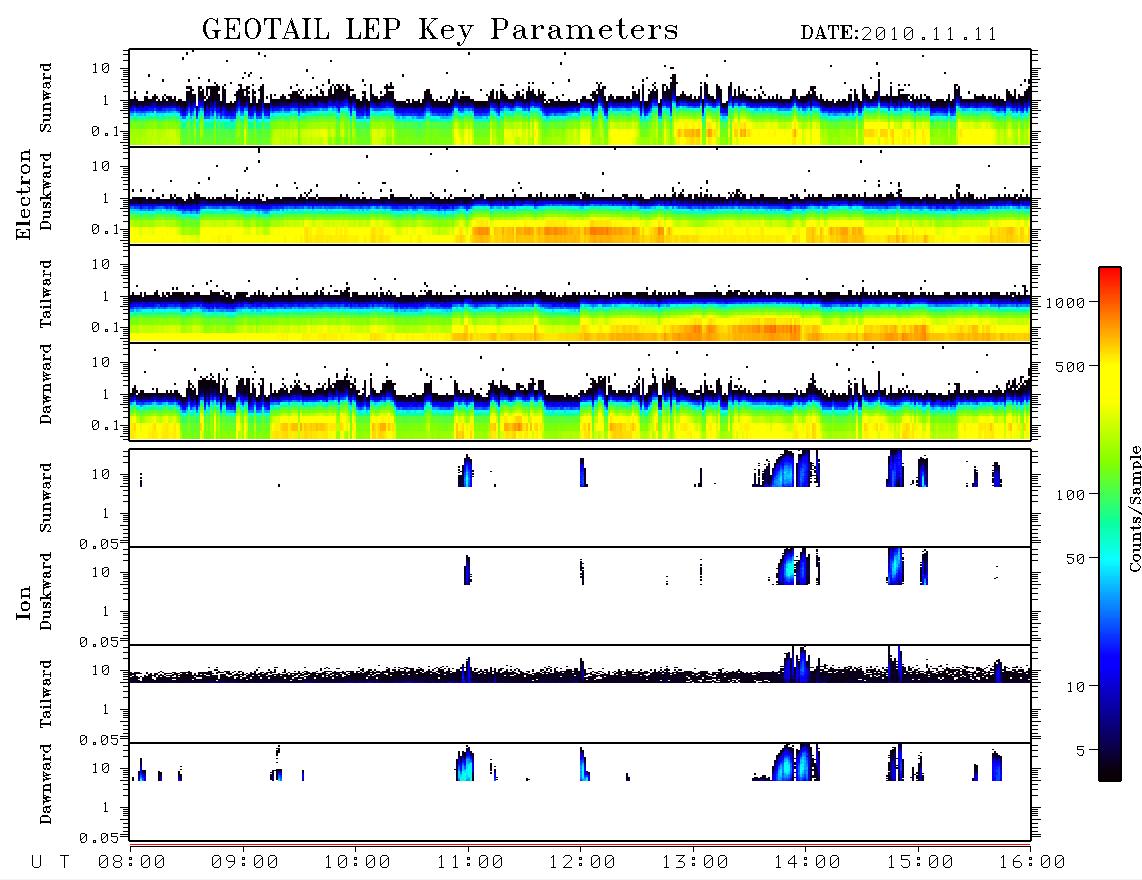The width and height of the screenshot is (1142, 880).
Task: Click the "GEOTAIL LEP Key Parameters" title
Action: pos(440,30)
